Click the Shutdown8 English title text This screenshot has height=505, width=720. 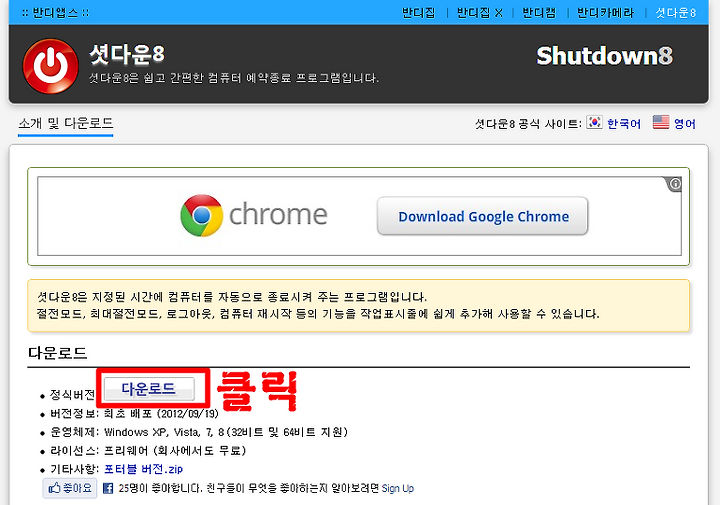coord(605,56)
